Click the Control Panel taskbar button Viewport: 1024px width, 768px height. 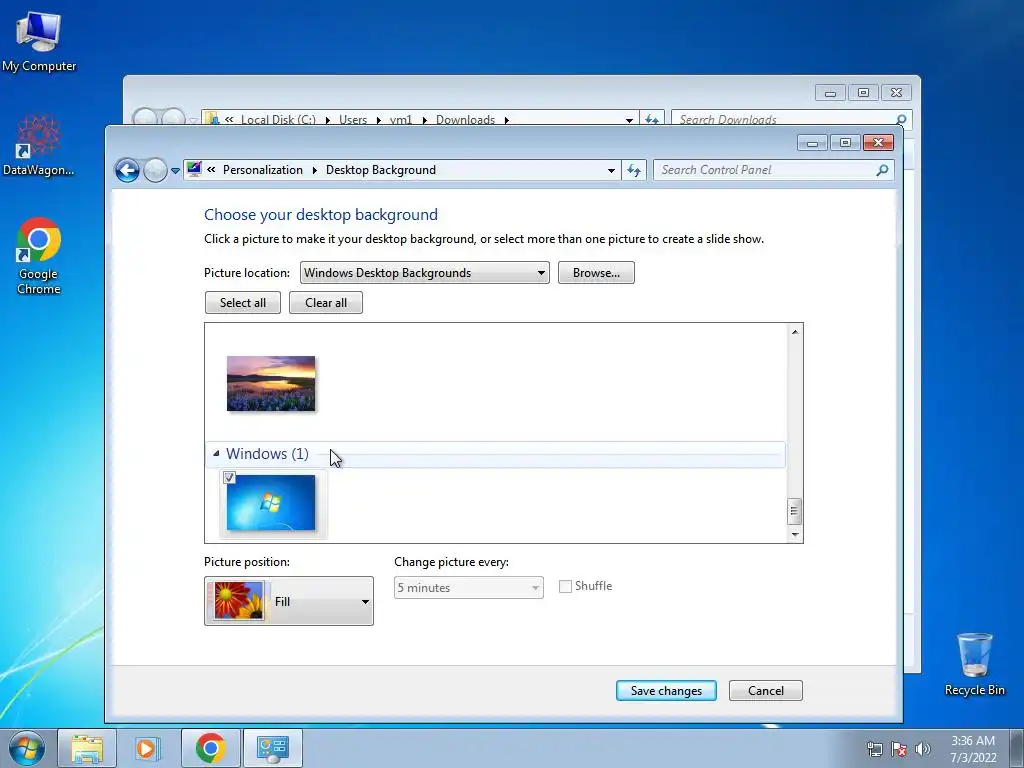(x=273, y=748)
